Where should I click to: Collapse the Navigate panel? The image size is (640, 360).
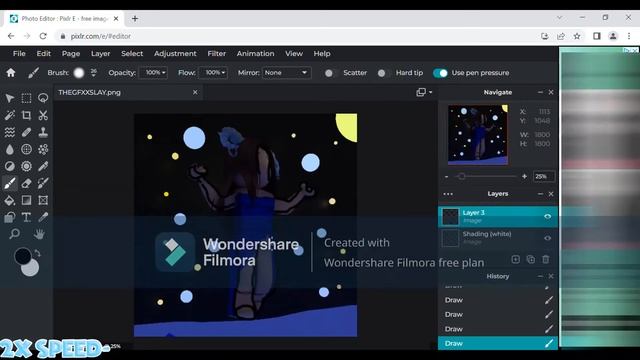(540, 92)
